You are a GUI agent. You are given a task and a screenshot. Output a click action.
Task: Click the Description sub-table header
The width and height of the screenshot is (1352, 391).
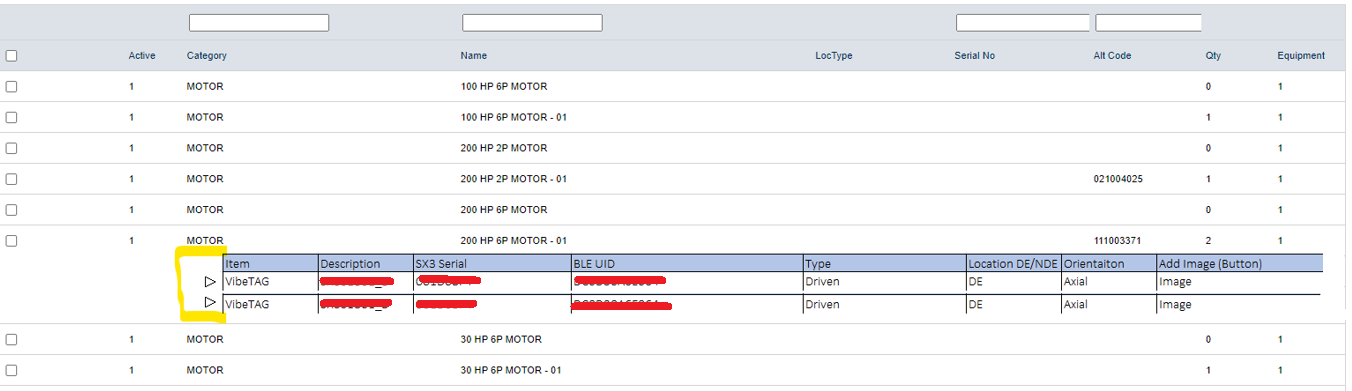click(x=350, y=264)
